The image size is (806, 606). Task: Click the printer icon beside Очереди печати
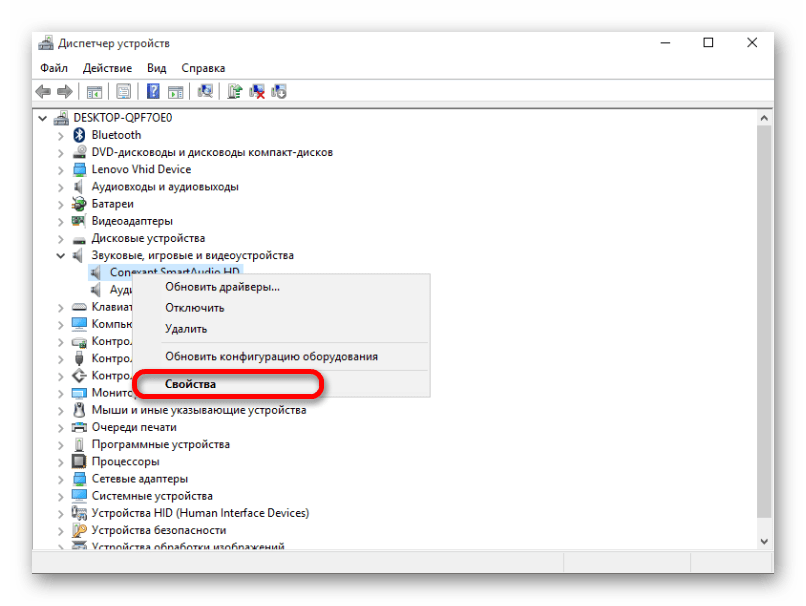pos(79,427)
